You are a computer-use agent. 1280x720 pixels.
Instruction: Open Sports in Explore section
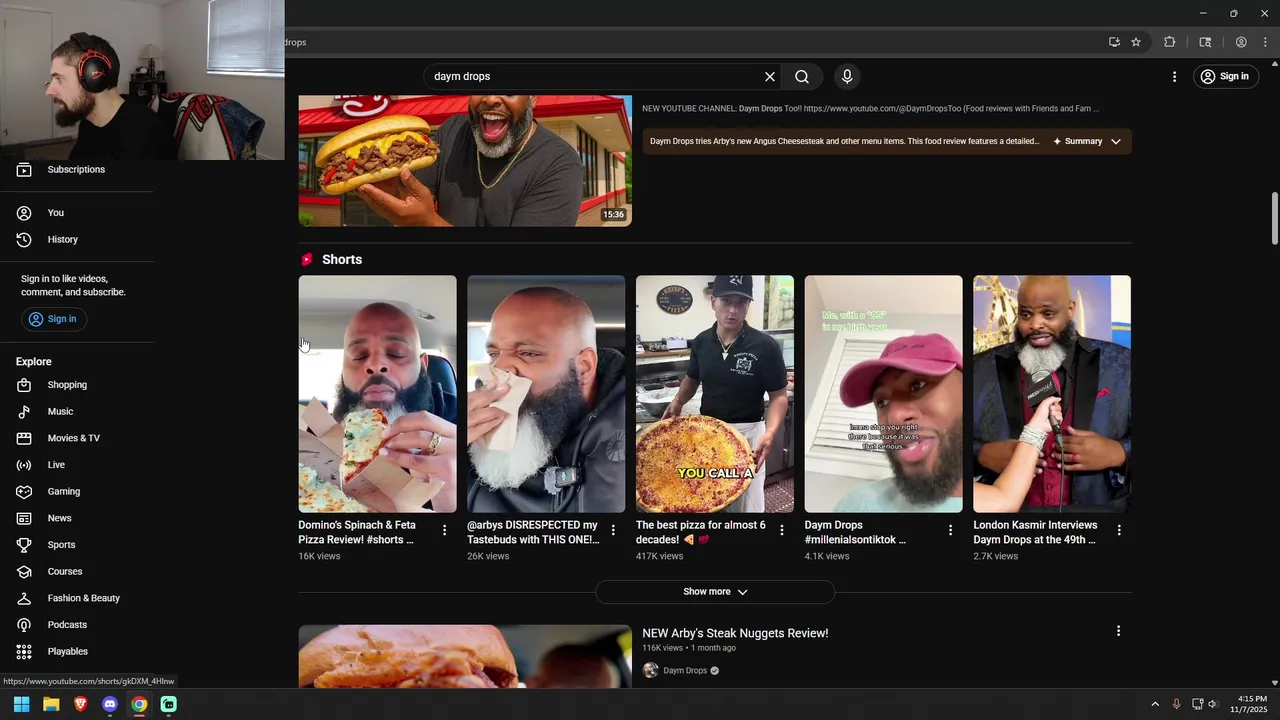tap(76, 545)
